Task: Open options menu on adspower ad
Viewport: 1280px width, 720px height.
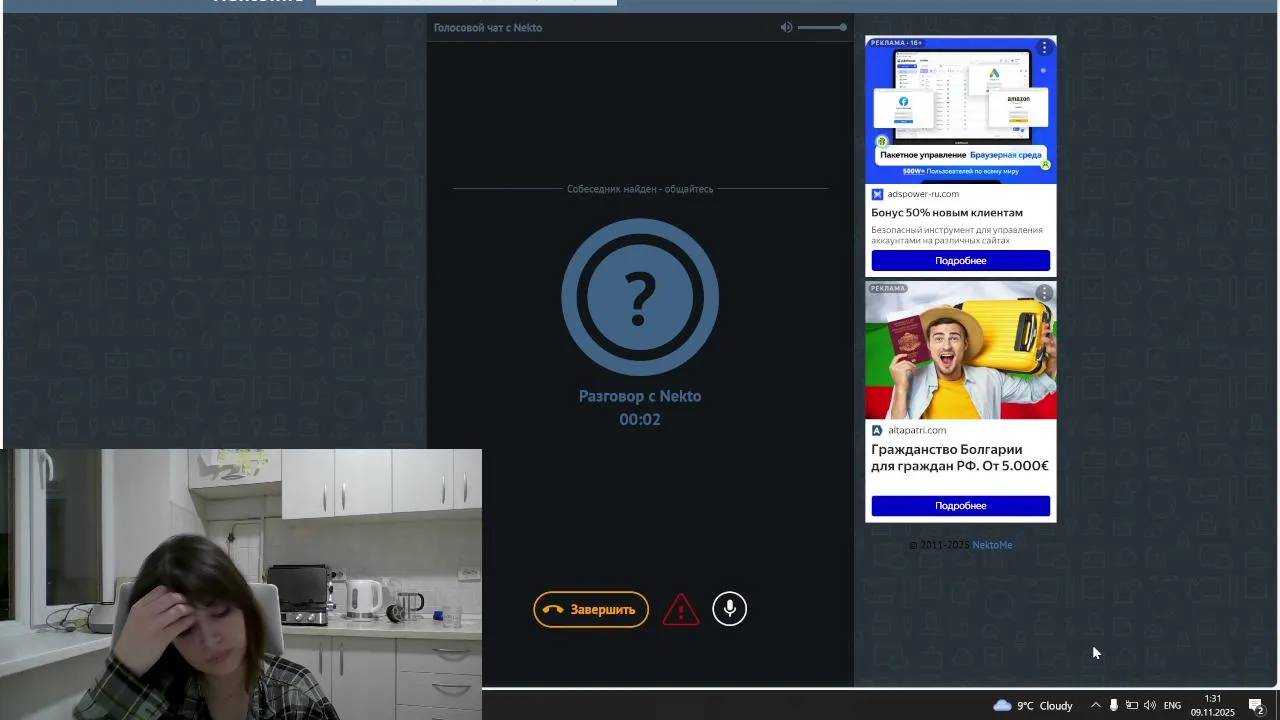Action: pyautogui.click(x=1044, y=47)
